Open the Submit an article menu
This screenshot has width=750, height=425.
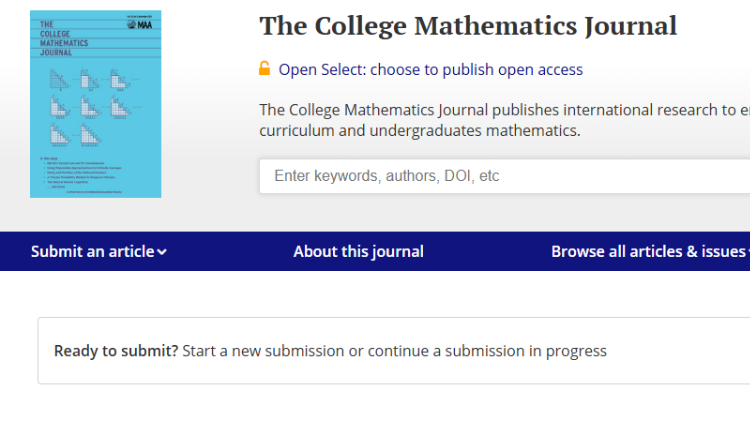[99, 251]
